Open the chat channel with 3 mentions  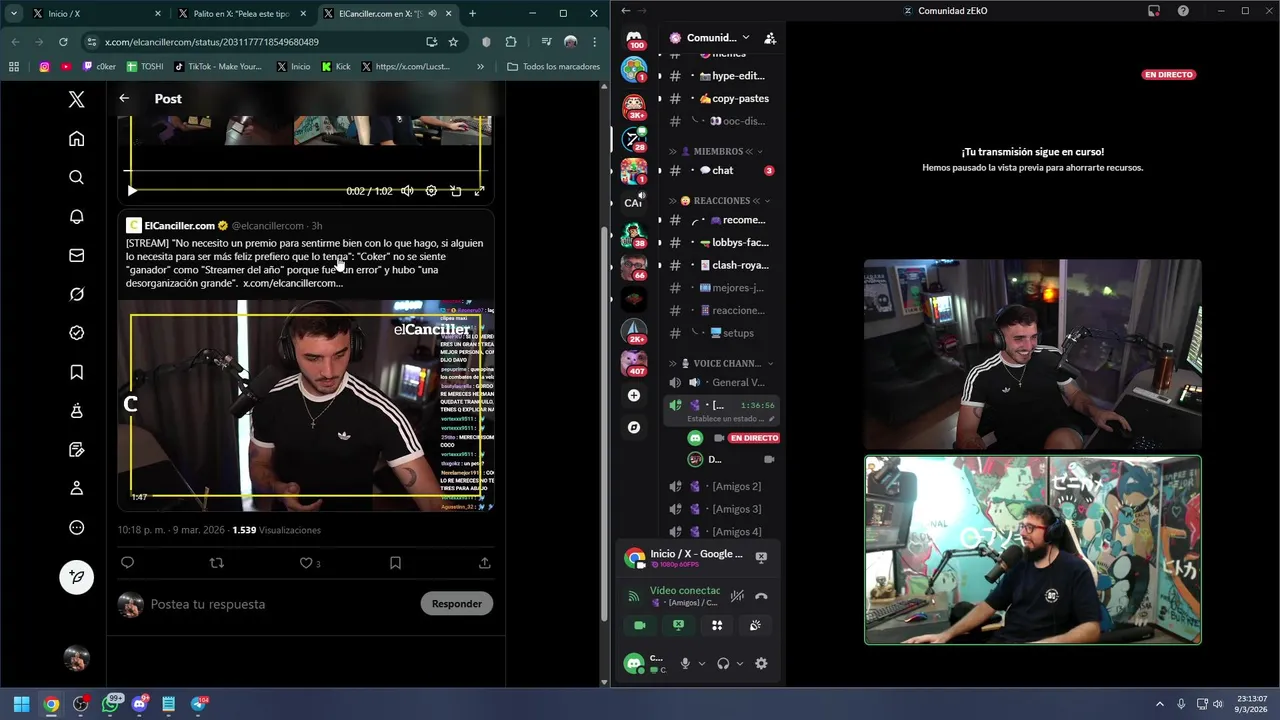pos(721,171)
